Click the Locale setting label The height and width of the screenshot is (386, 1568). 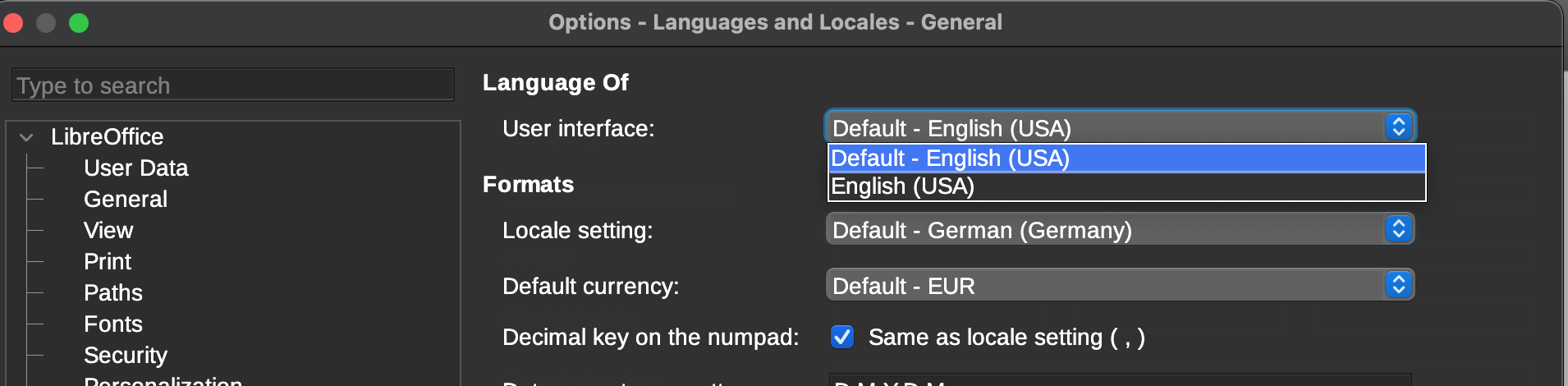click(x=577, y=231)
